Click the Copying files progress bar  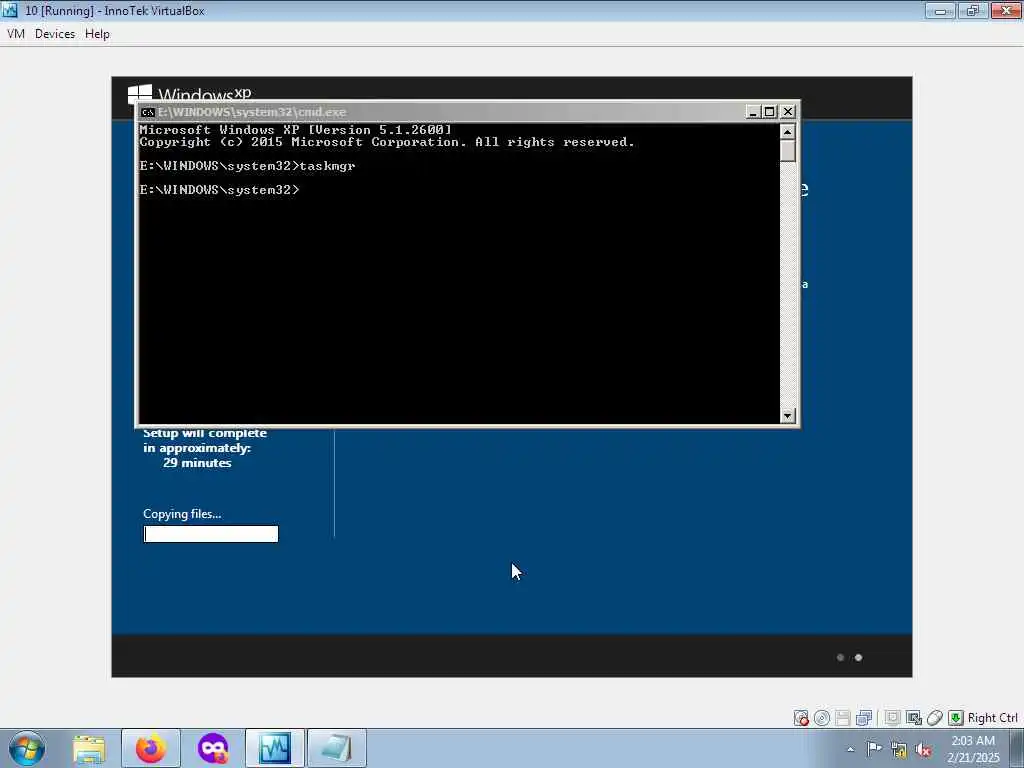pyautogui.click(x=211, y=534)
